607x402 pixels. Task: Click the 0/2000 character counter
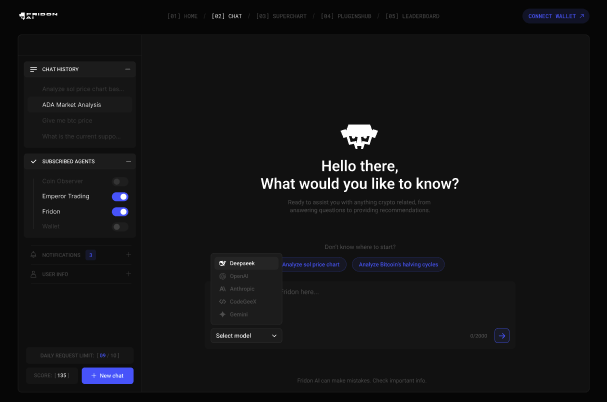click(x=478, y=336)
